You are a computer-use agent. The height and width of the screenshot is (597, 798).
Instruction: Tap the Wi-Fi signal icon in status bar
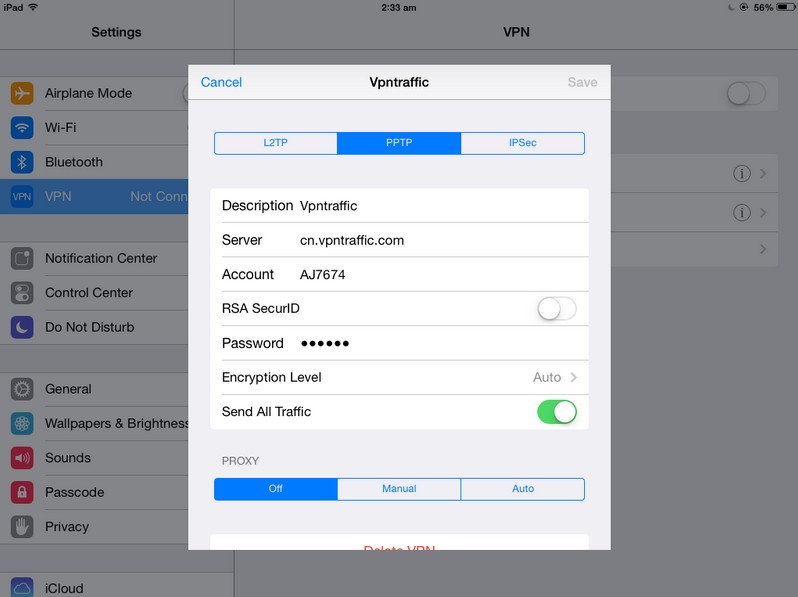[x=33, y=7]
